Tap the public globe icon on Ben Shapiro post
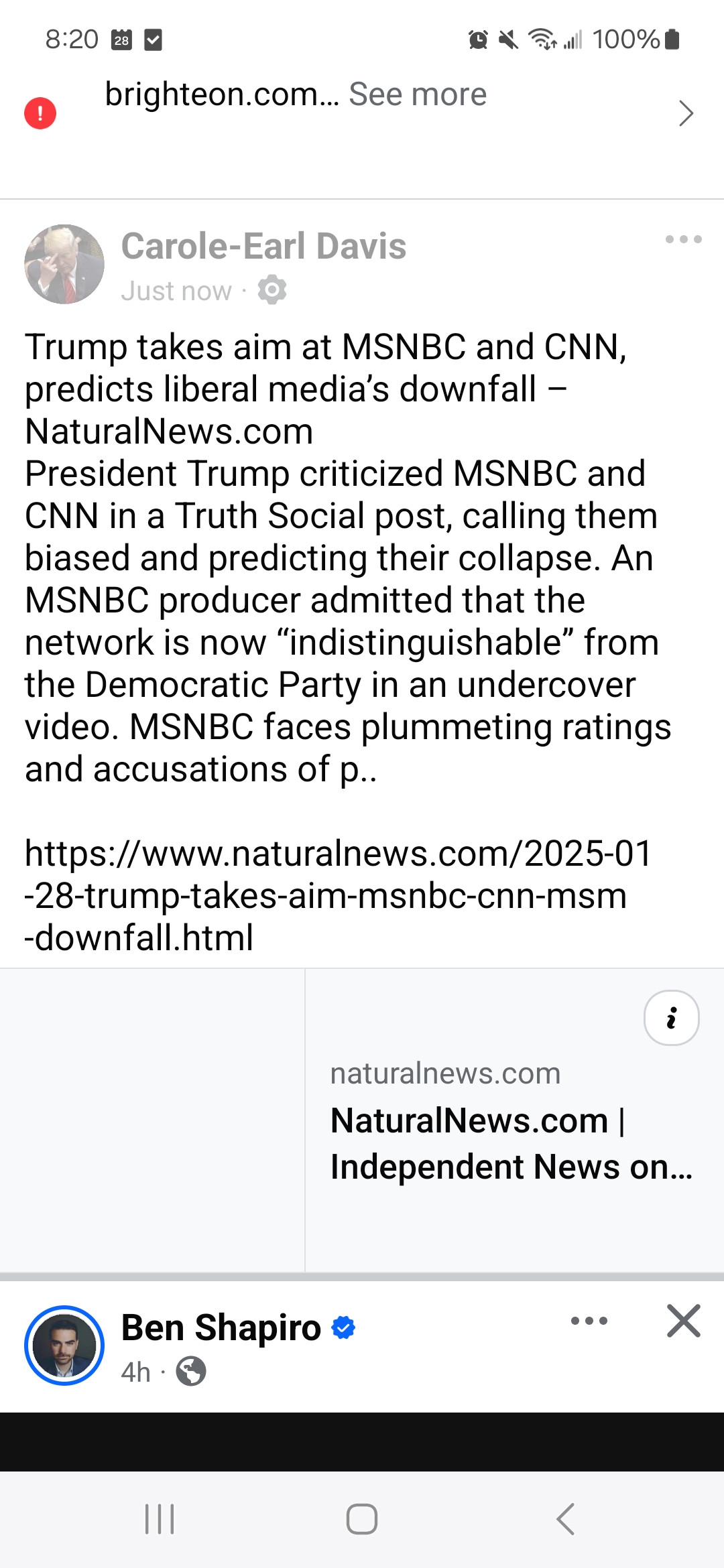This screenshot has height=1568, width=724. (191, 1371)
